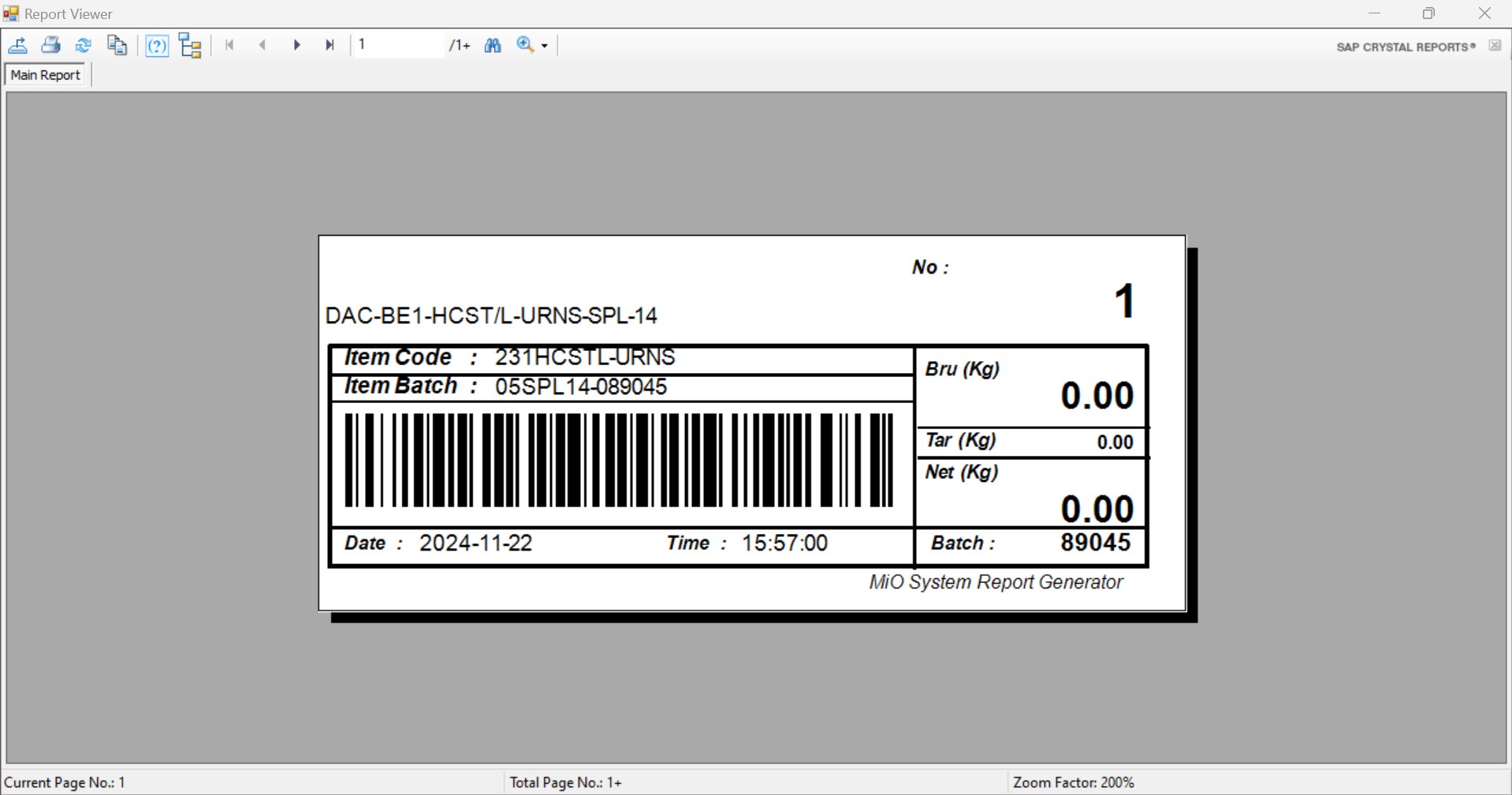Image resolution: width=1512 pixels, height=795 pixels.
Task: Go to the last page
Action: click(330, 45)
